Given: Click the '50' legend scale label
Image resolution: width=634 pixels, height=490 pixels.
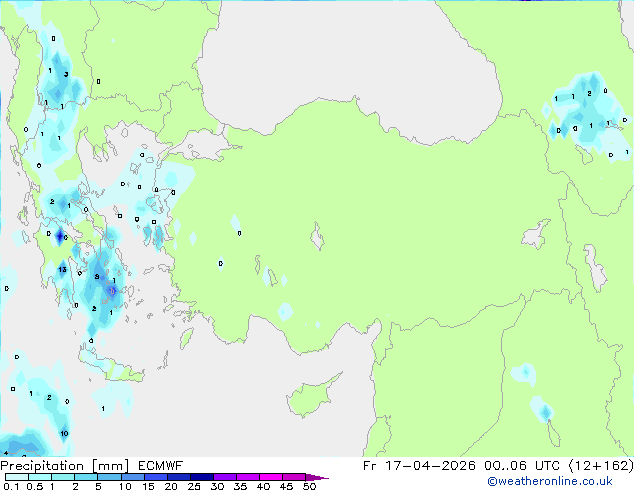Looking at the screenshot, I should tap(309, 486).
